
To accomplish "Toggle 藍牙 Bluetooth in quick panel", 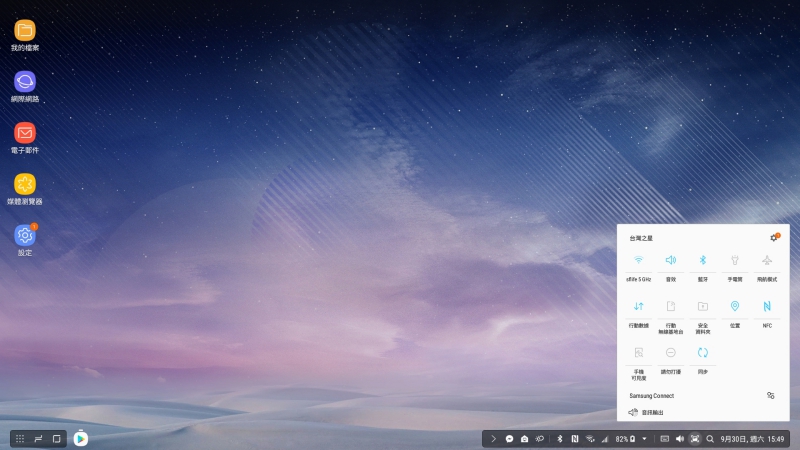I will pyautogui.click(x=703, y=260).
